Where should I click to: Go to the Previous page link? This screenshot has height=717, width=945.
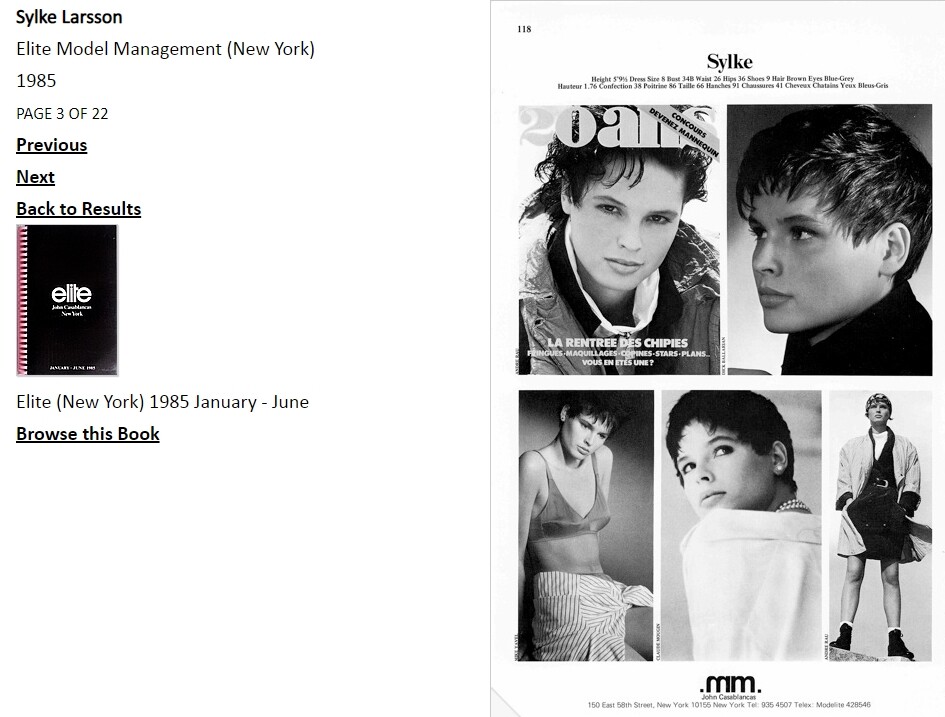pyautogui.click(x=52, y=145)
